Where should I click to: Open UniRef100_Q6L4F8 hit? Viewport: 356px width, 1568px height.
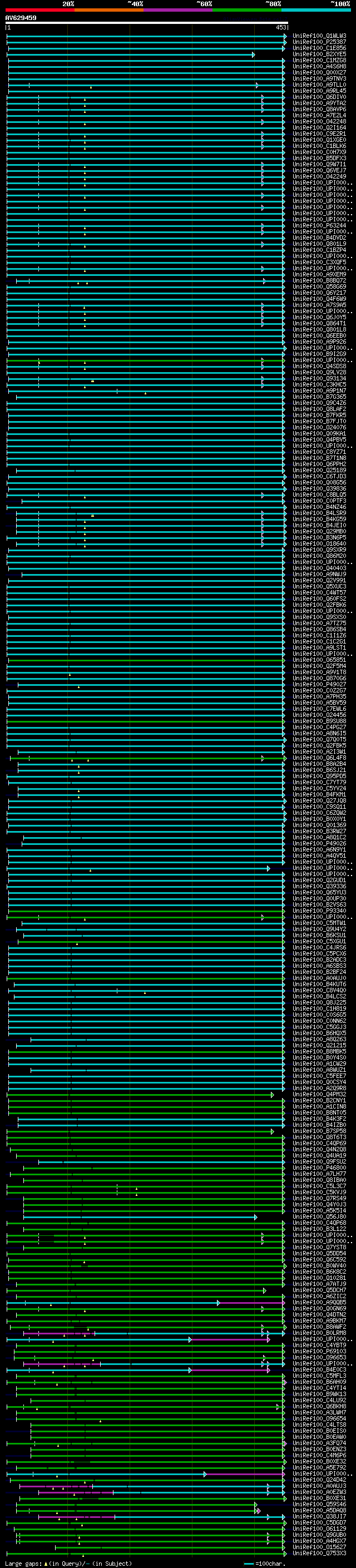pos(319,758)
